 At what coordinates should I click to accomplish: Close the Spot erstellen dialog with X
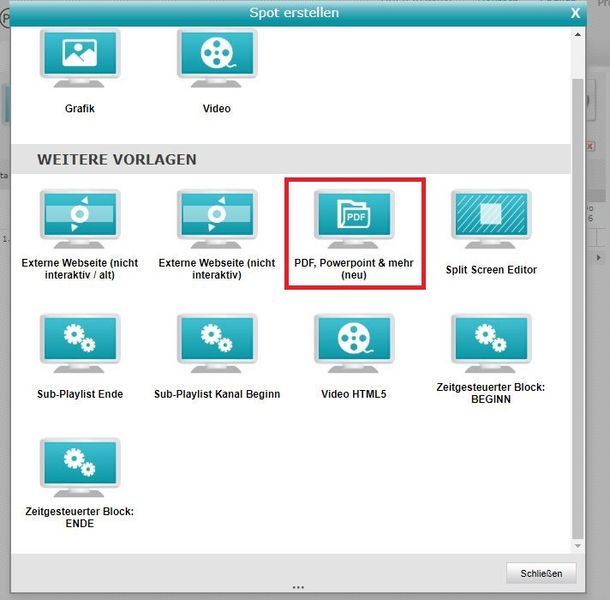coord(575,13)
